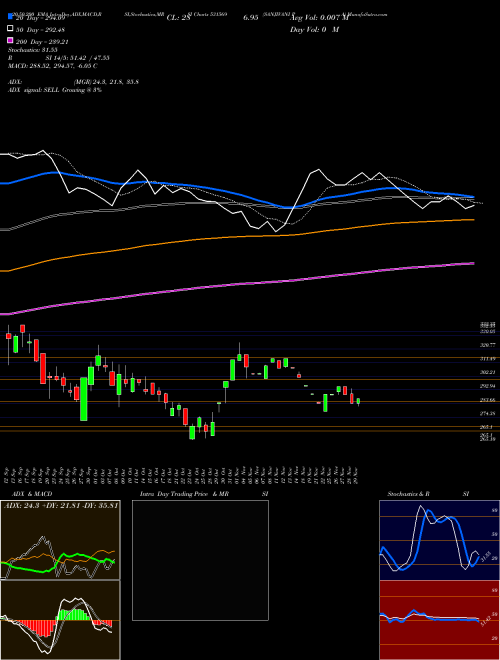Click the magenta 200 Day EMA legend swatch
This screenshot has width=500, height=660.
coord(11,41)
